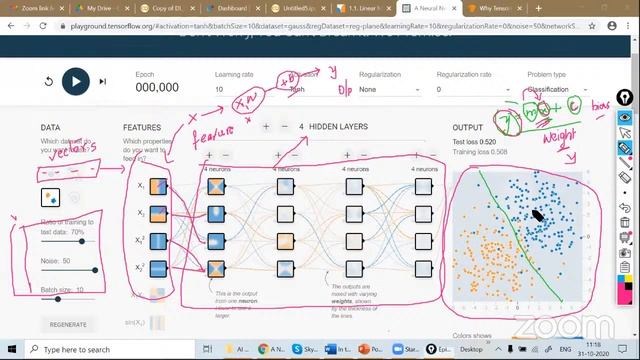Play the training run button
Screen dimensions: 640x360
coord(76,82)
